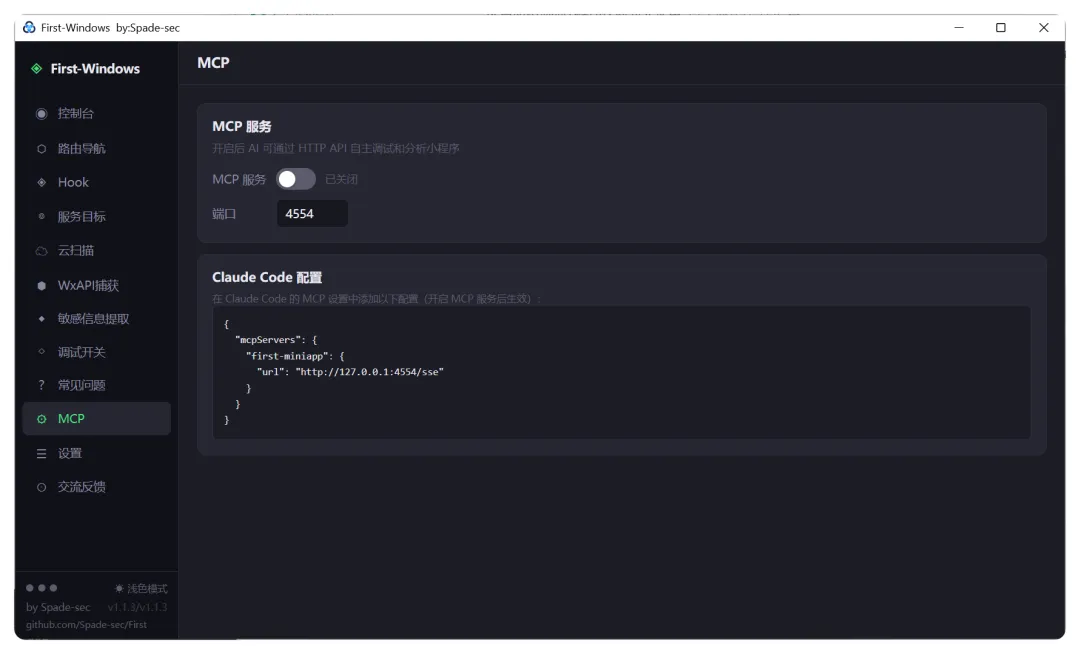Click the "mcpServers" key in config
The width and height of the screenshot is (1080, 654).
(x=268, y=340)
